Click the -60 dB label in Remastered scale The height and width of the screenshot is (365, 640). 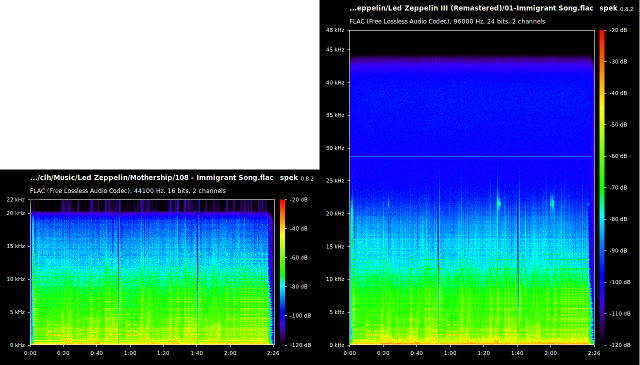point(618,156)
